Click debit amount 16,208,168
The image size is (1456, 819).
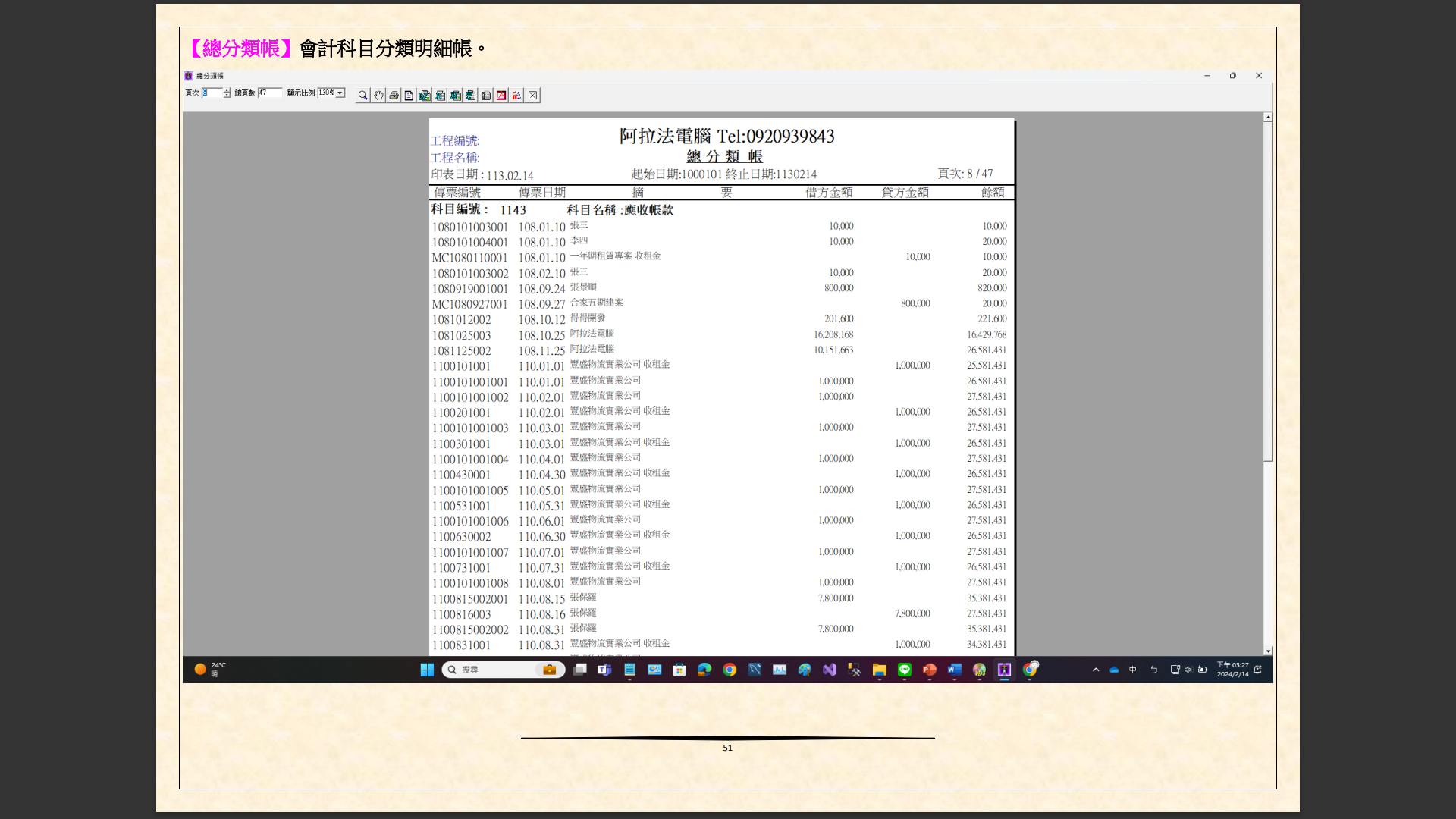click(833, 334)
